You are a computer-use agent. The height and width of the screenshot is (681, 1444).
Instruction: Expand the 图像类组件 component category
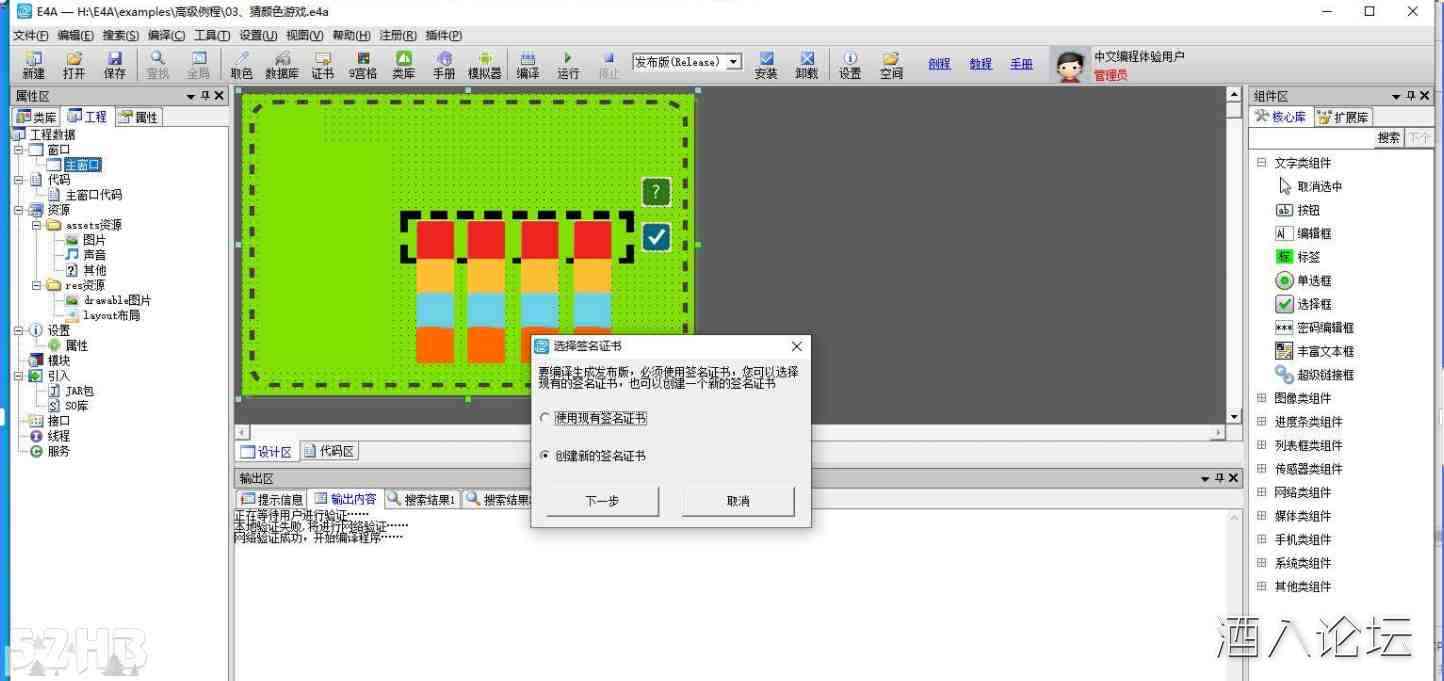(1262, 398)
